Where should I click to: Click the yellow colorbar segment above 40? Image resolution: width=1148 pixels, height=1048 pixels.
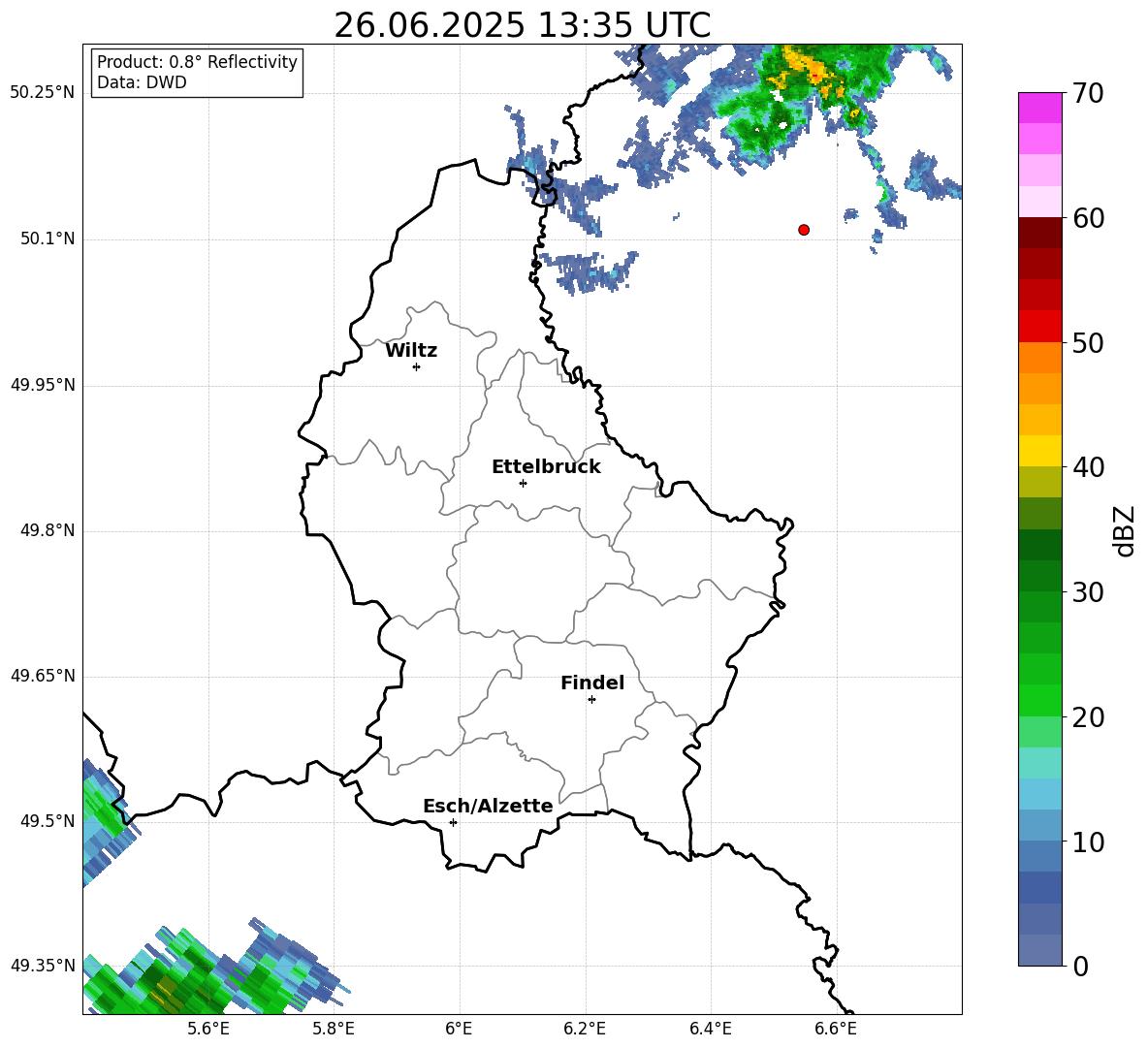[x=1040, y=451]
